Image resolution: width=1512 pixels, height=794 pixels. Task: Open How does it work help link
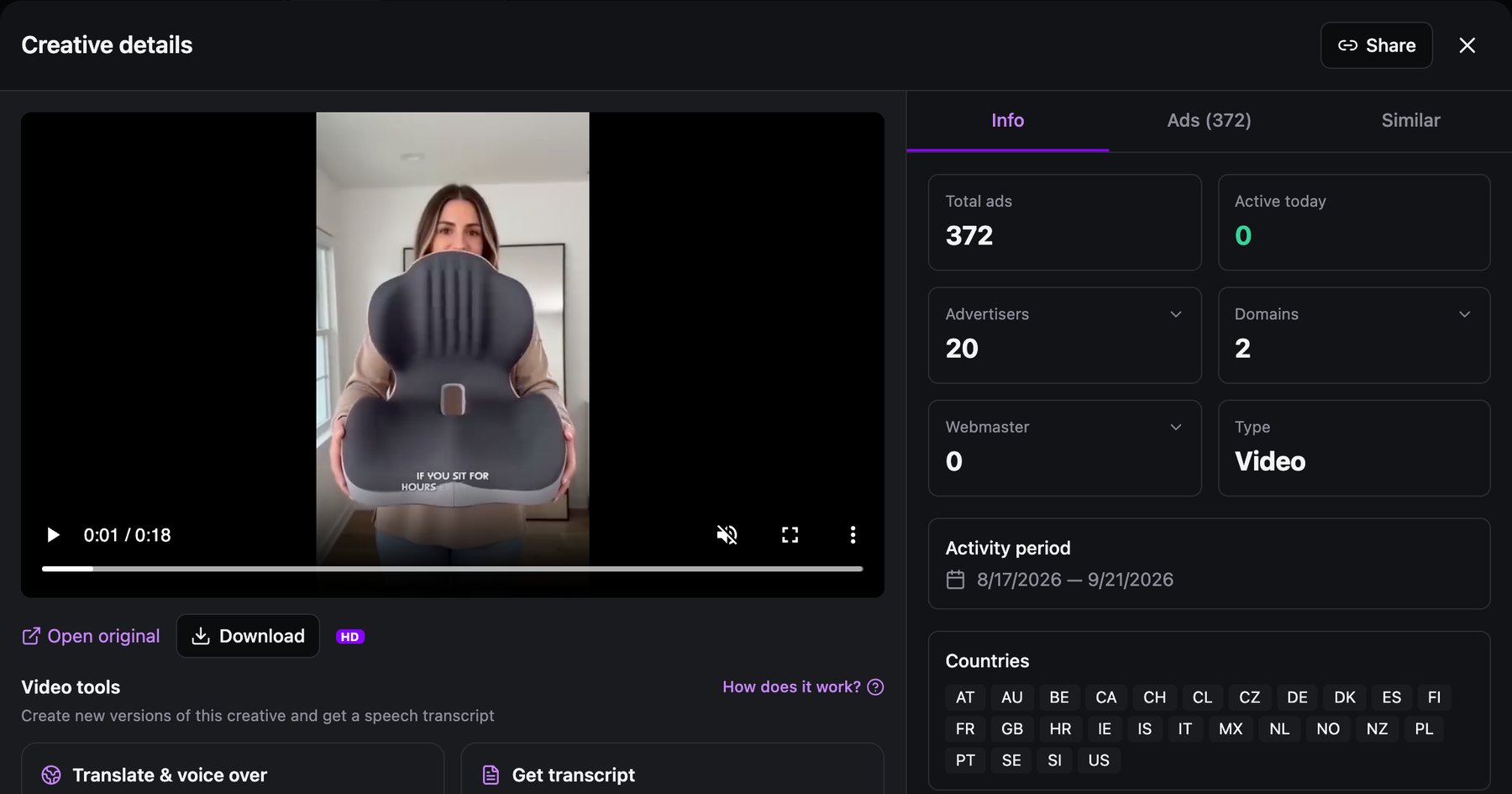point(791,687)
